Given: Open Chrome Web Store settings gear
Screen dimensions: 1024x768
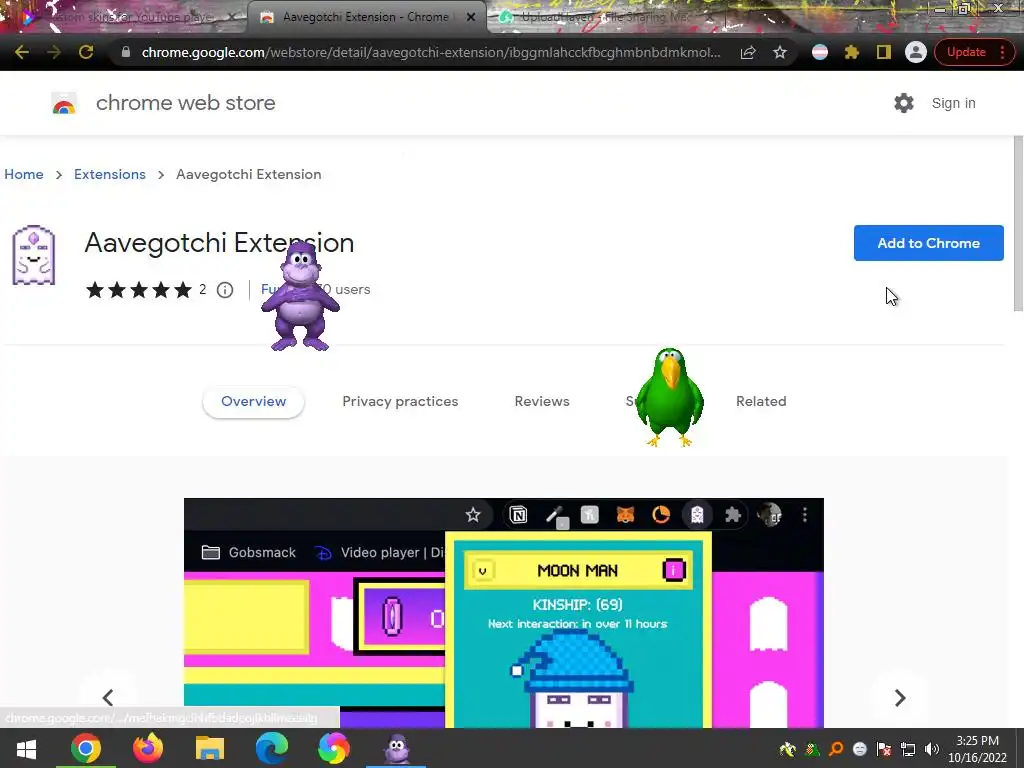Looking at the screenshot, I should pos(904,103).
